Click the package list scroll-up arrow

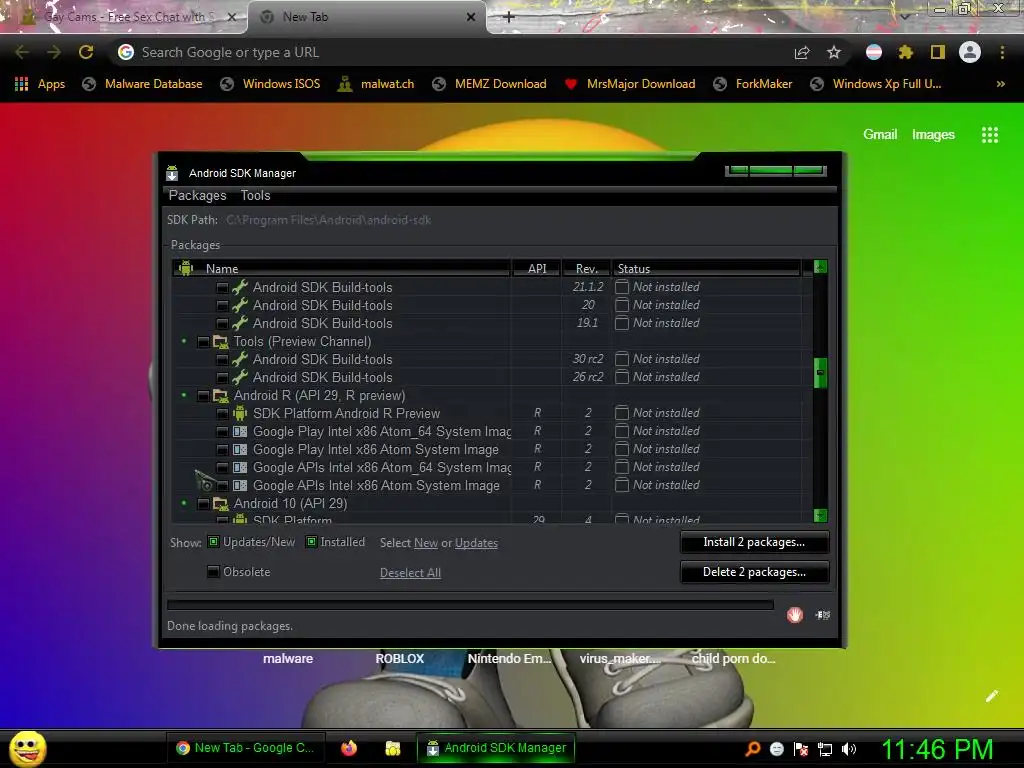pos(821,266)
